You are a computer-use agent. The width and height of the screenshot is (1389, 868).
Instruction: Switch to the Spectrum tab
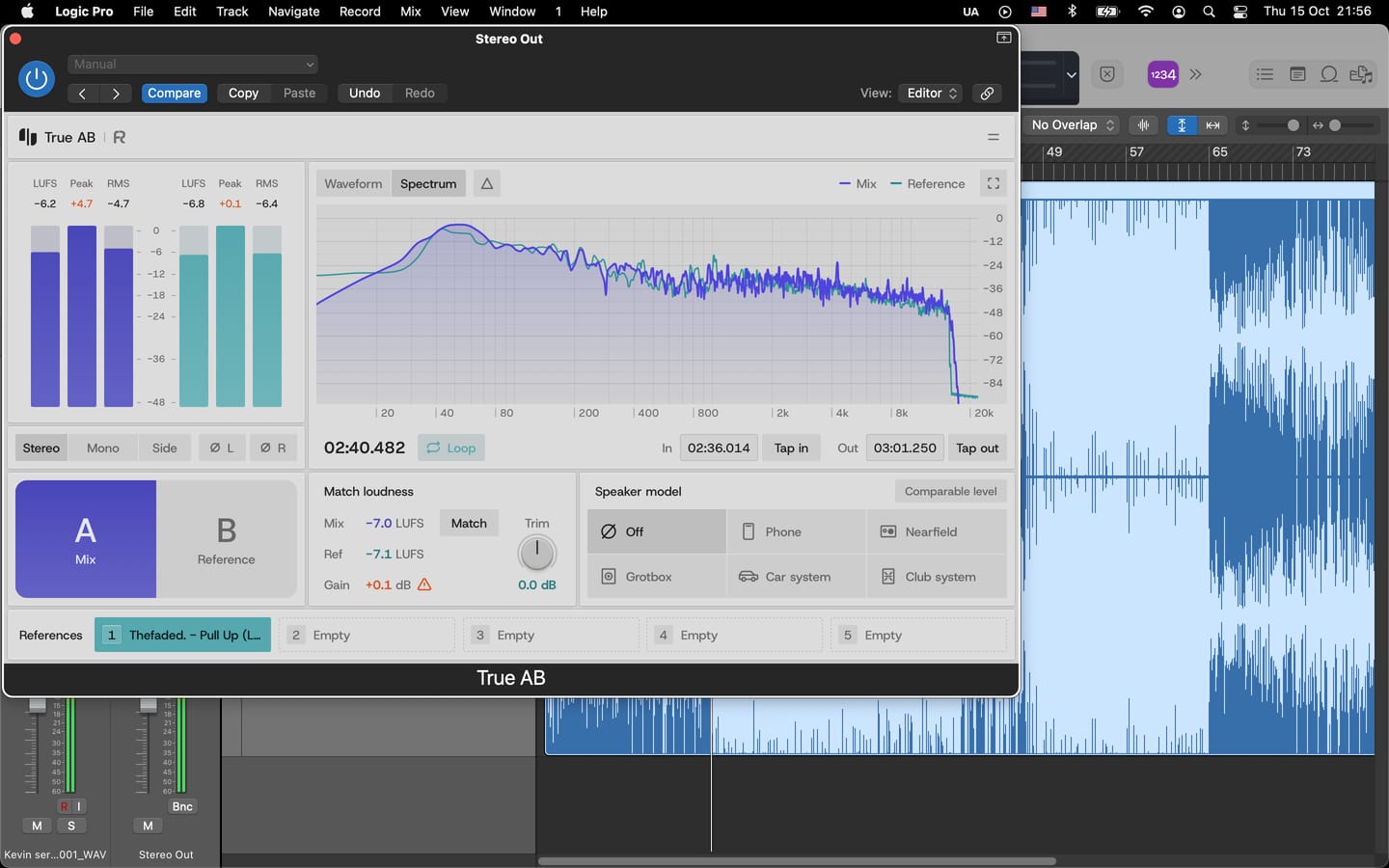[x=428, y=183]
